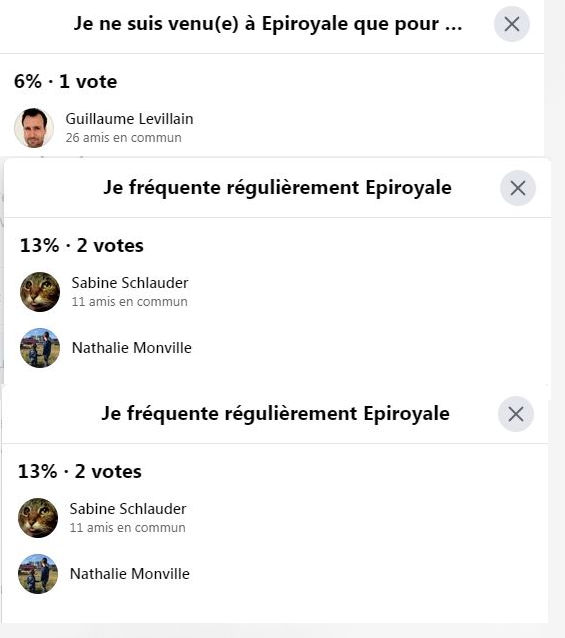Viewport: 565px width, 638px height.
Task: Click Nathalie Monville's name in the bottom dialog
Action: (x=130, y=574)
